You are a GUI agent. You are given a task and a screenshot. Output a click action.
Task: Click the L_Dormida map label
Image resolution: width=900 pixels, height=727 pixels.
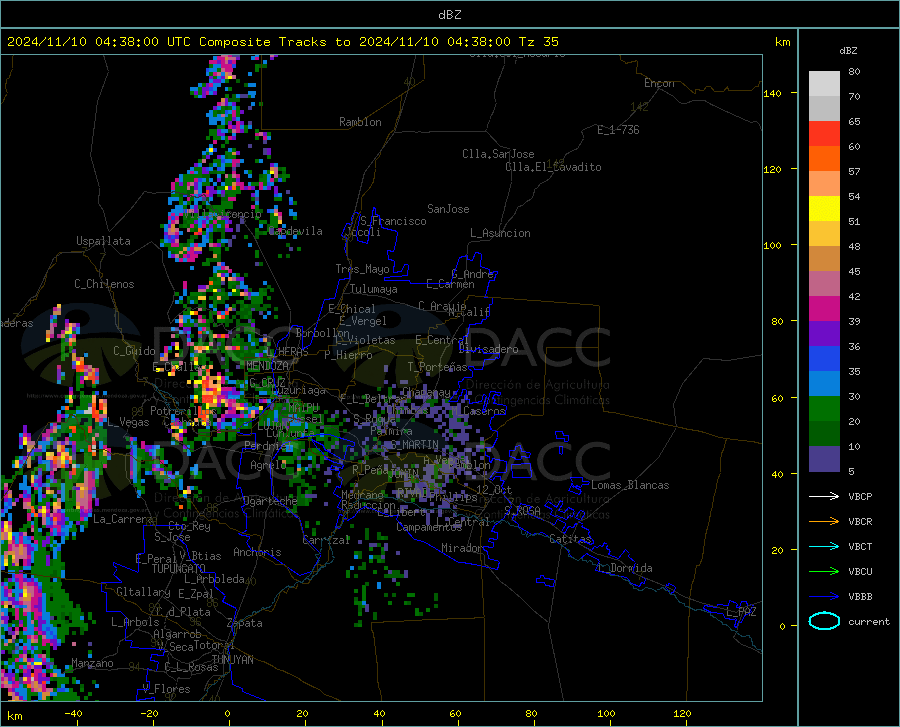pyautogui.click(x=624, y=568)
